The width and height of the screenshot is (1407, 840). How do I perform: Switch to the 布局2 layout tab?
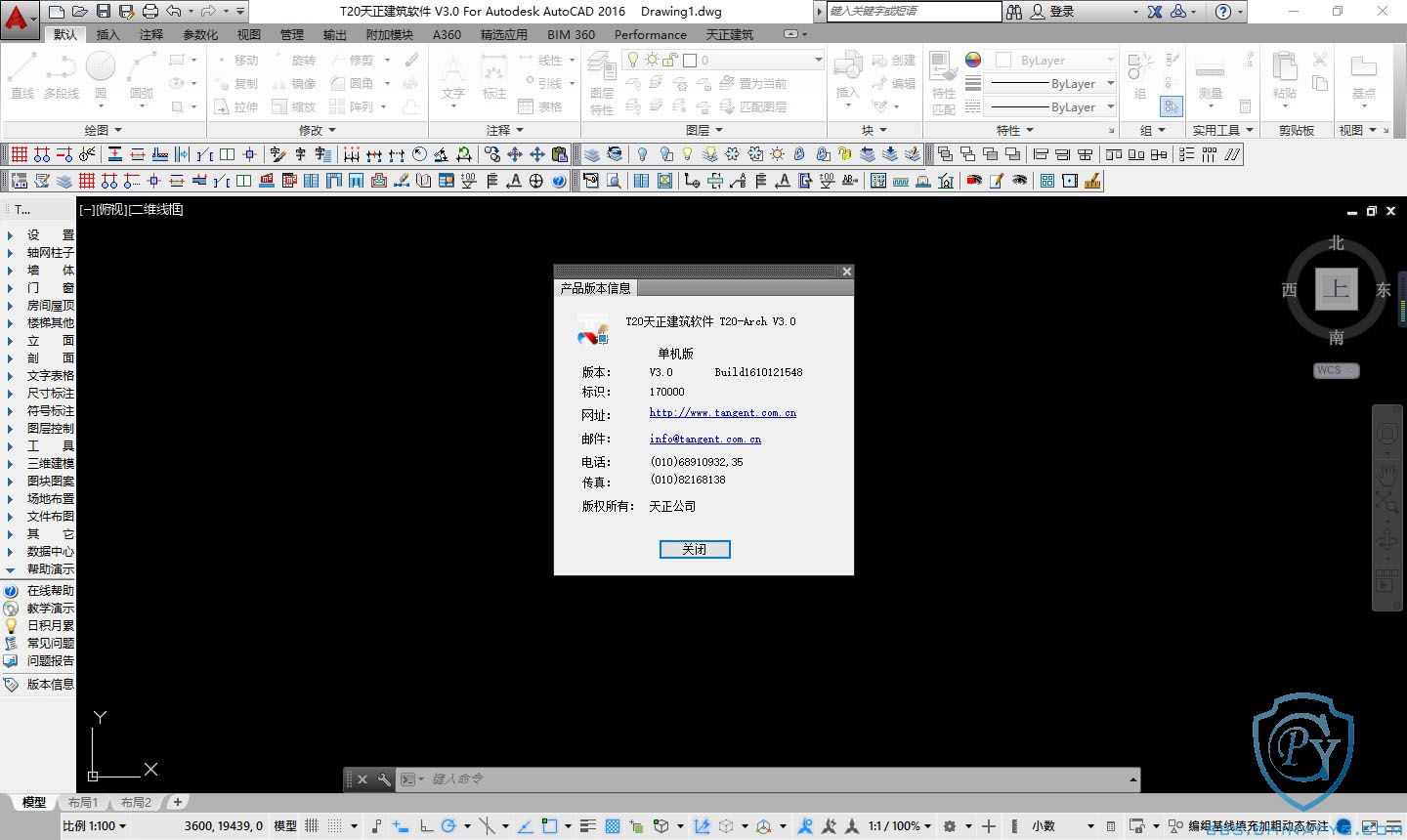click(136, 802)
